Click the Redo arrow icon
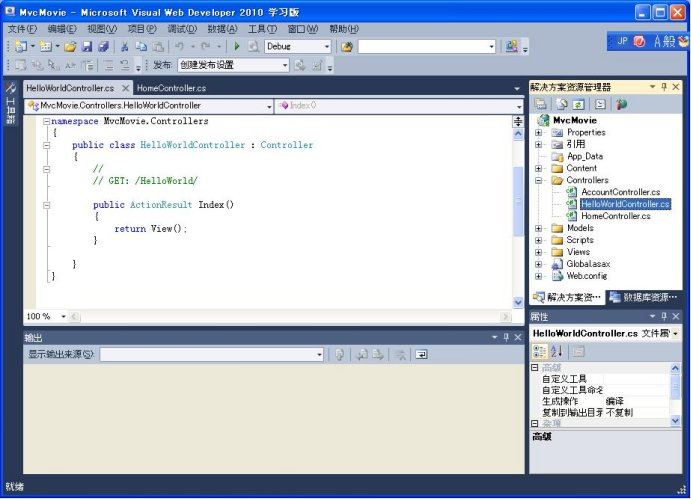 tap(205, 46)
